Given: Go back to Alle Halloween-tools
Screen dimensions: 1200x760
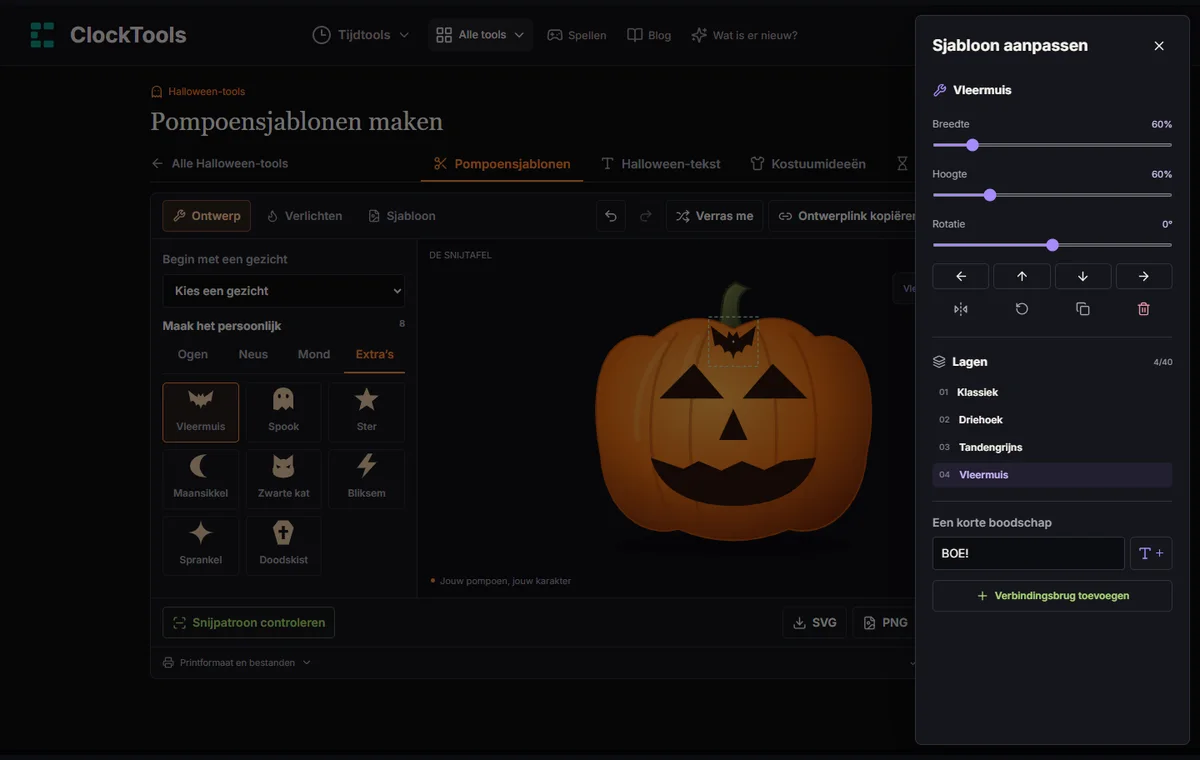Looking at the screenshot, I should click(x=220, y=164).
